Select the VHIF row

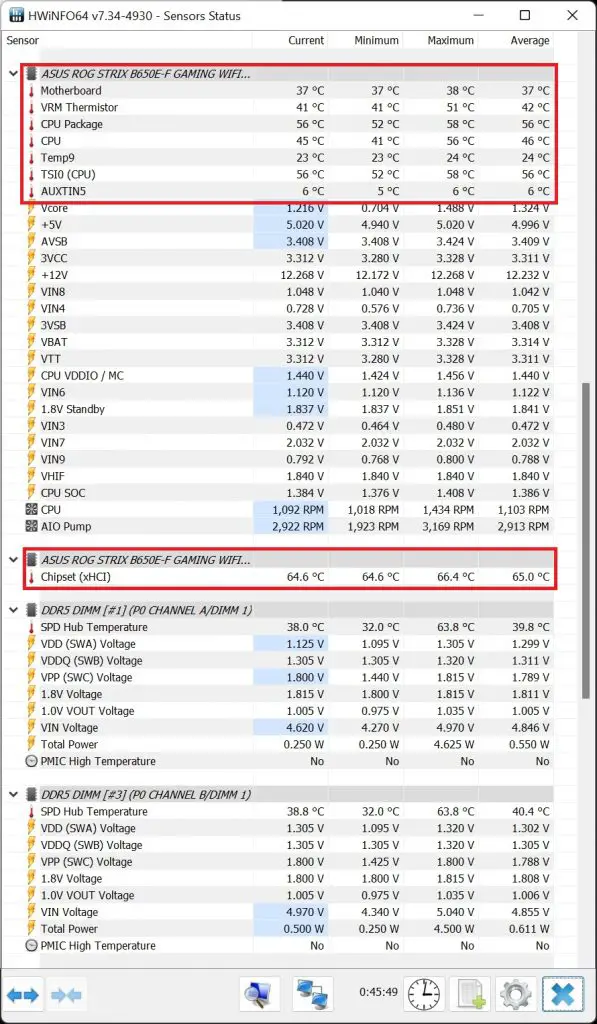289,476
